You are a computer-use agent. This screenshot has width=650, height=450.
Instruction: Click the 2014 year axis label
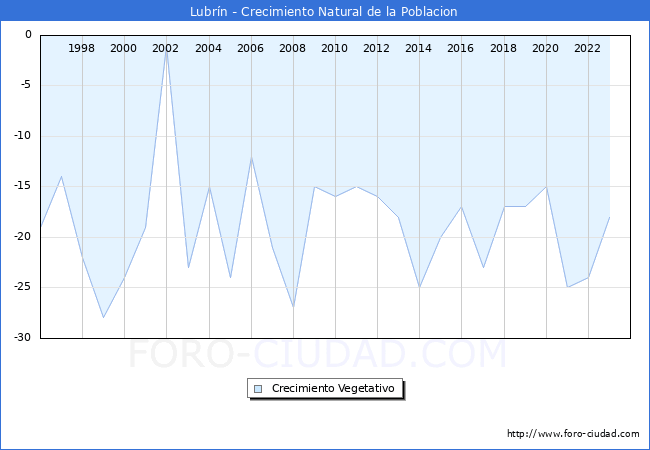(418, 48)
